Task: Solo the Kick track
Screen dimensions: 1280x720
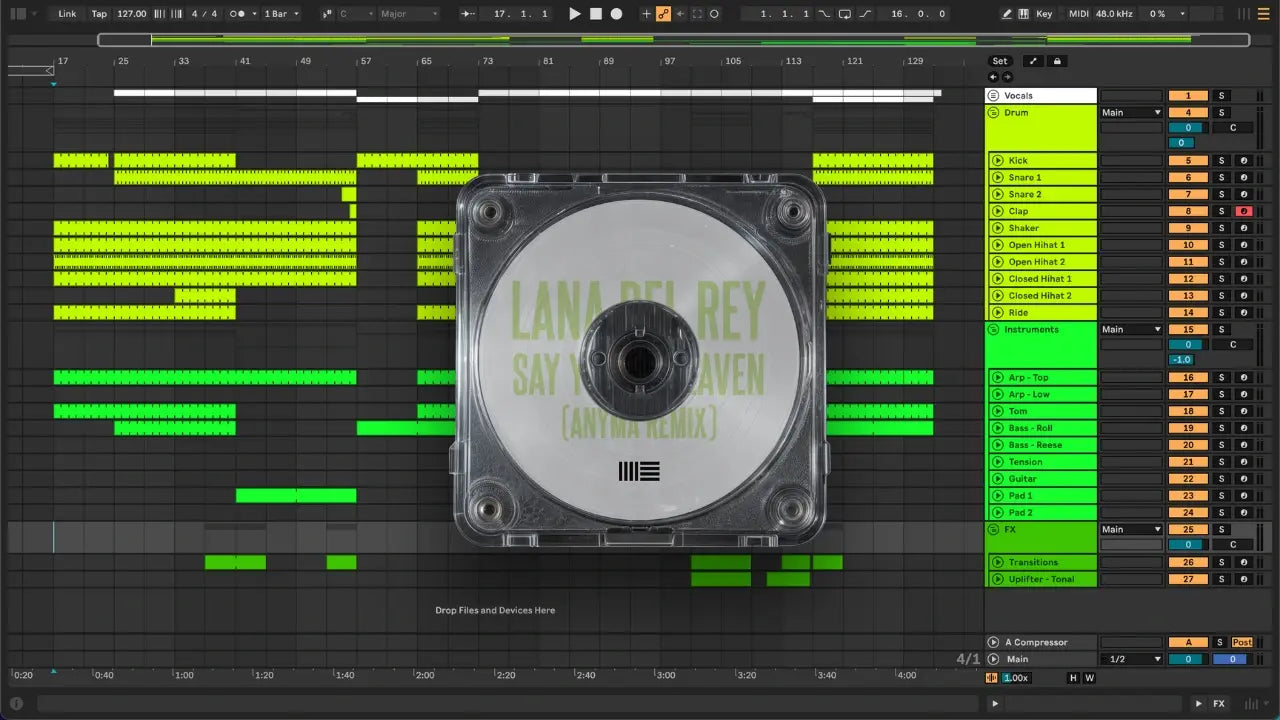Action: (1220, 161)
